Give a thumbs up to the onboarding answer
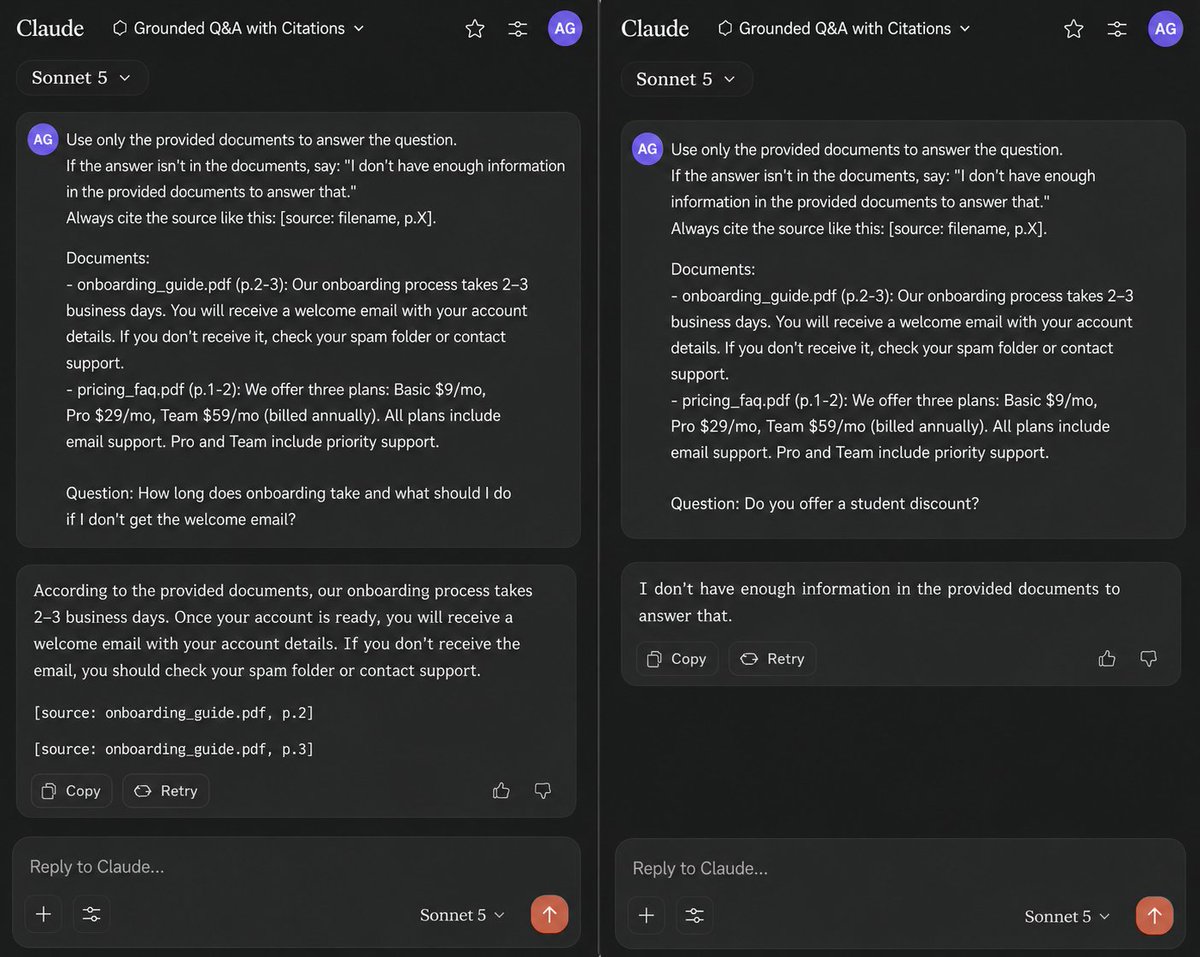Screen dimensions: 1200x957 [501, 791]
